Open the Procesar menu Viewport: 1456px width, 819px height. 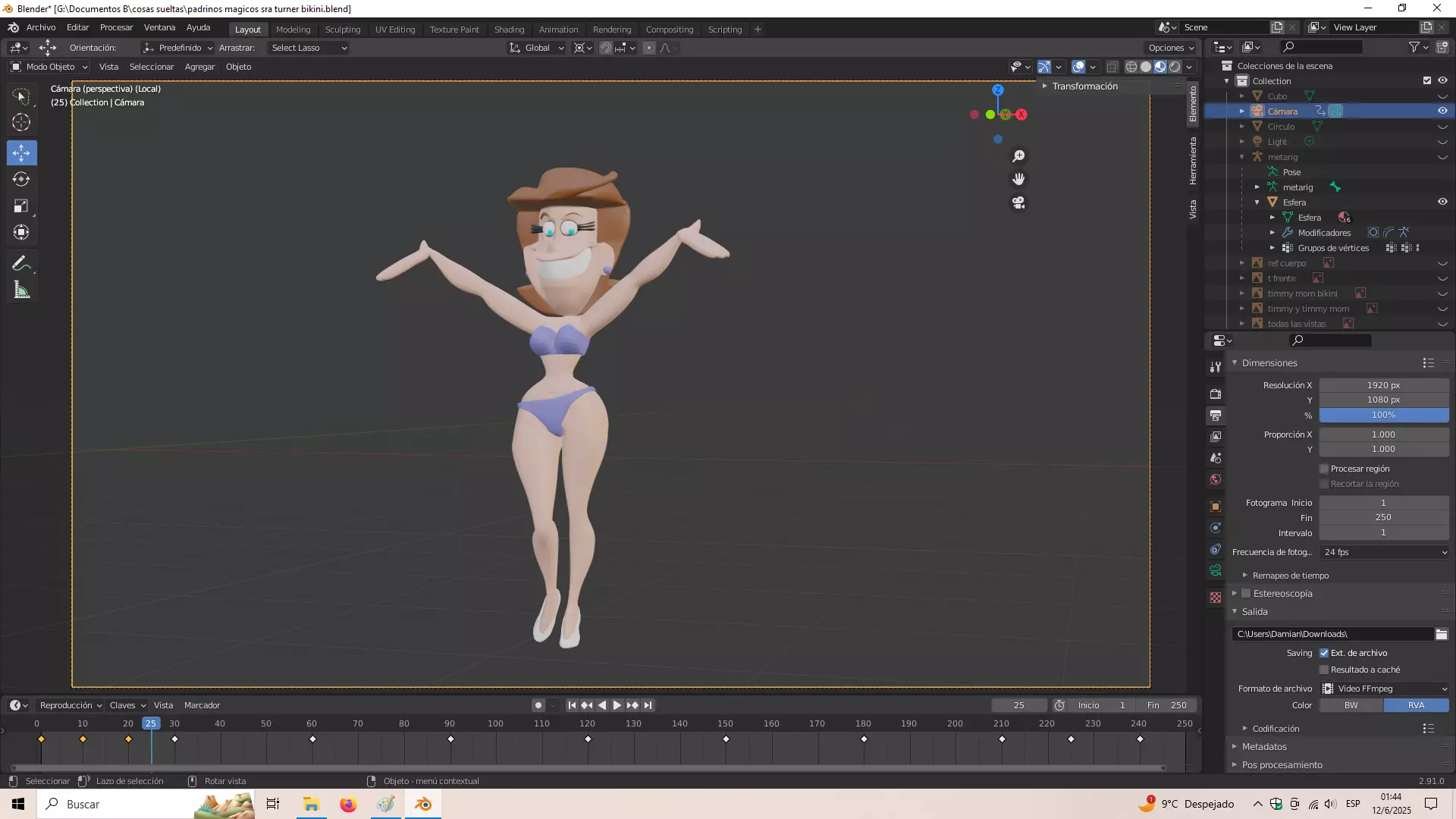(116, 27)
